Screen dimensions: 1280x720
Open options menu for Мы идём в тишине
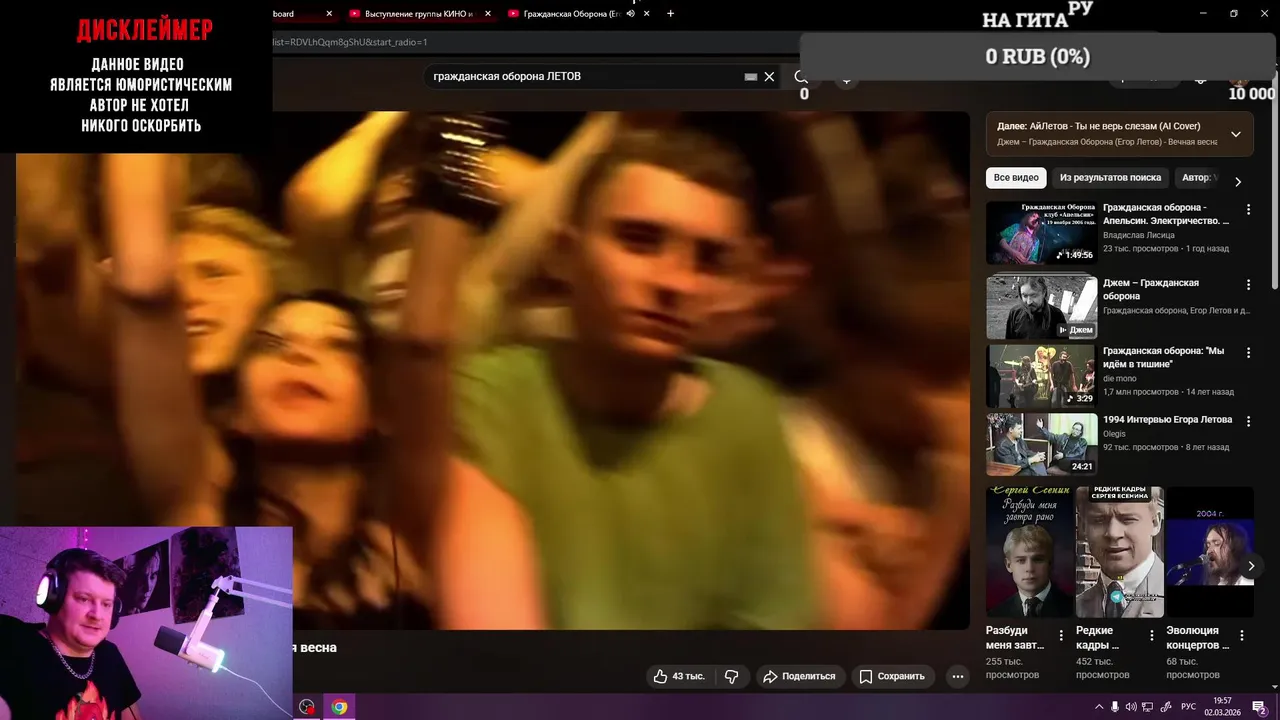pyautogui.click(x=1248, y=353)
